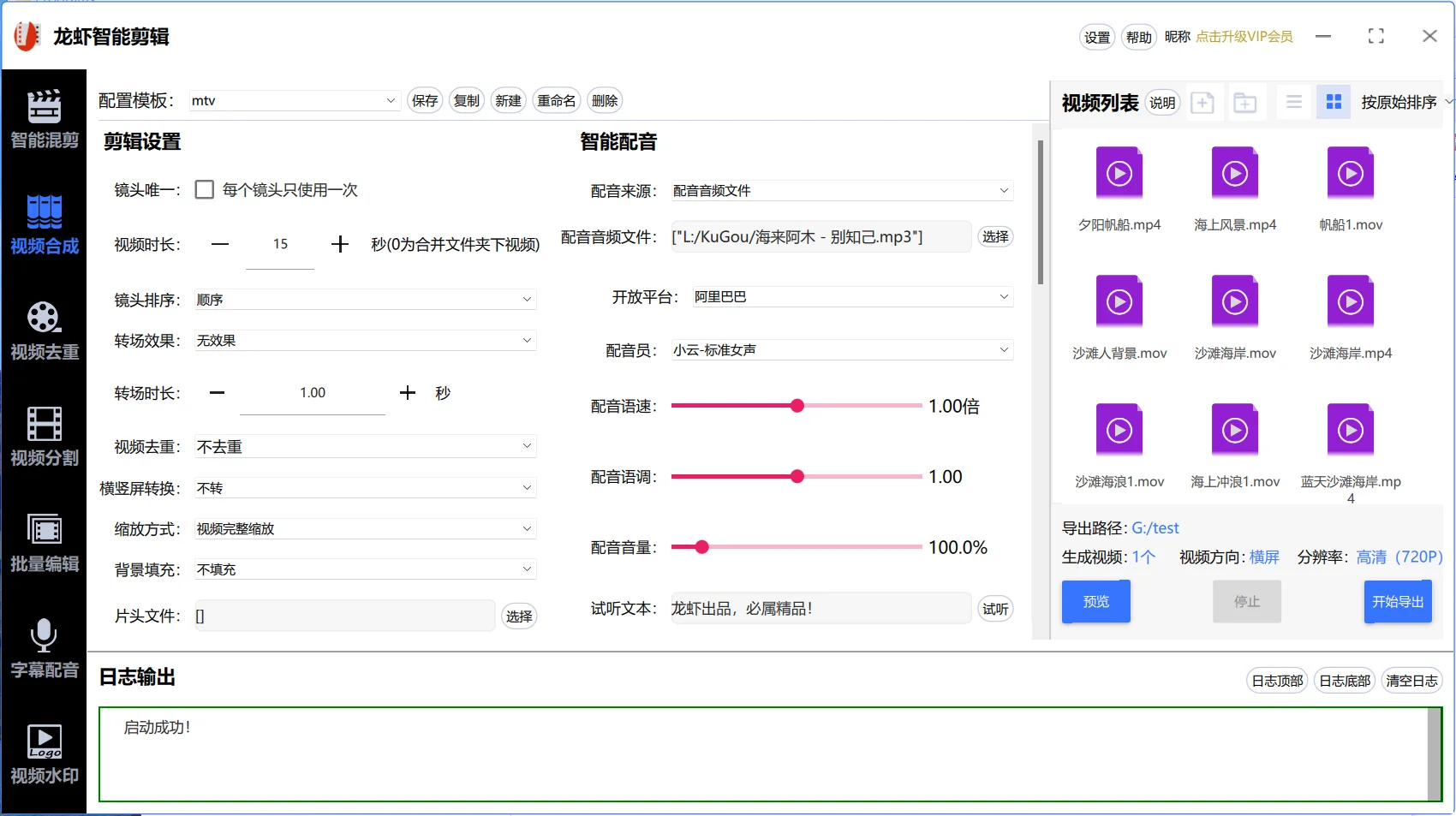Select the 蓝天沙滩海岸.mp4 video thumbnail
1456x816 pixels.
pos(1351,431)
